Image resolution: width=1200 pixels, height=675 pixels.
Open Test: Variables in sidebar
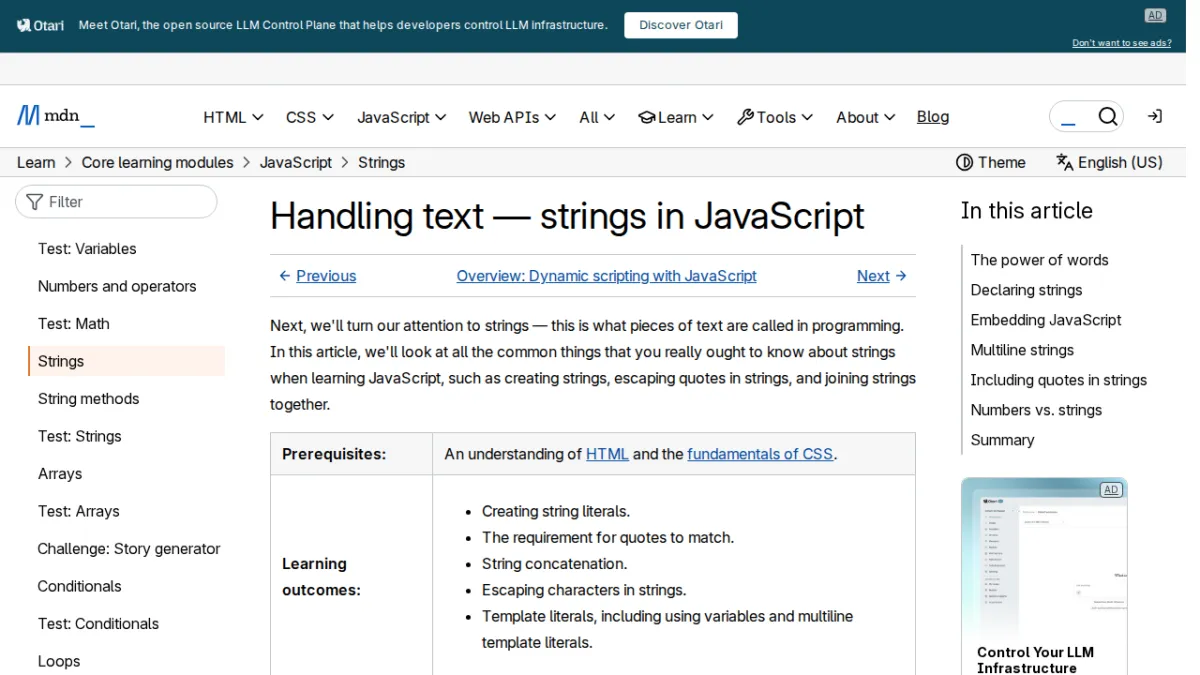87,249
